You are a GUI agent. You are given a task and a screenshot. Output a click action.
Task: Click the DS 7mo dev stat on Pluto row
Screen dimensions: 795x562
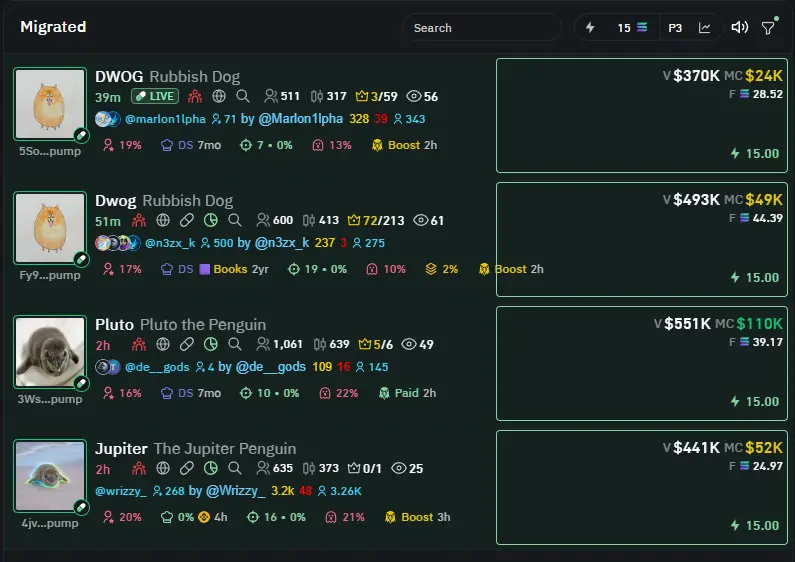(191, 393)
